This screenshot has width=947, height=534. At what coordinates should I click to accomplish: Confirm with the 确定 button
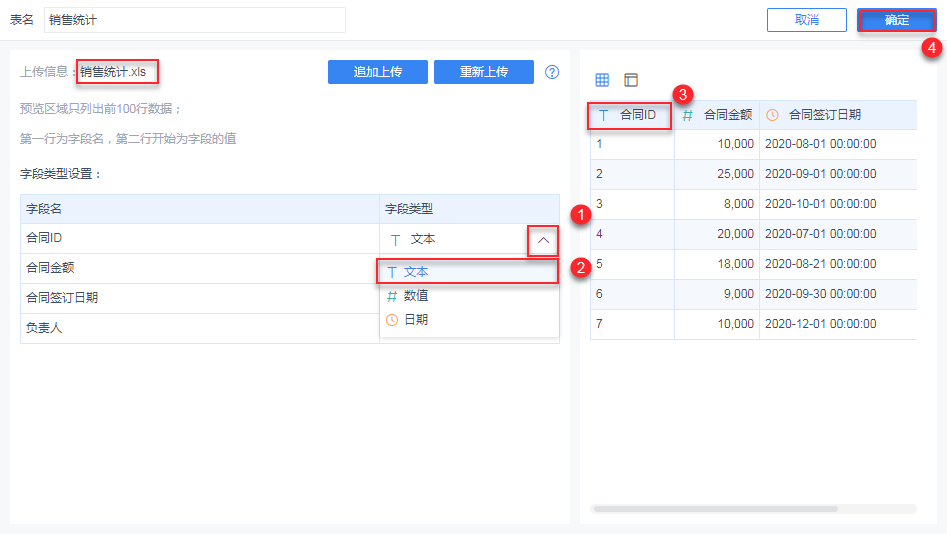pos(897,20)
